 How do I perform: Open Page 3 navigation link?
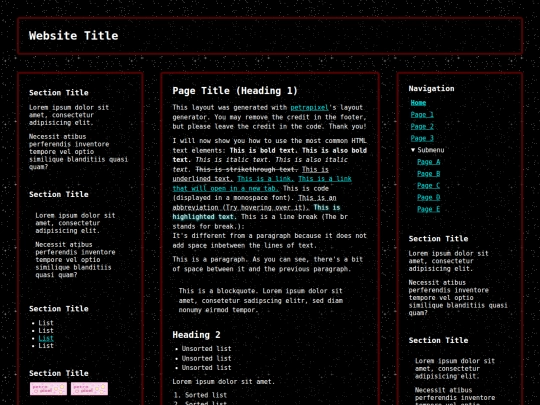[422, 138]
